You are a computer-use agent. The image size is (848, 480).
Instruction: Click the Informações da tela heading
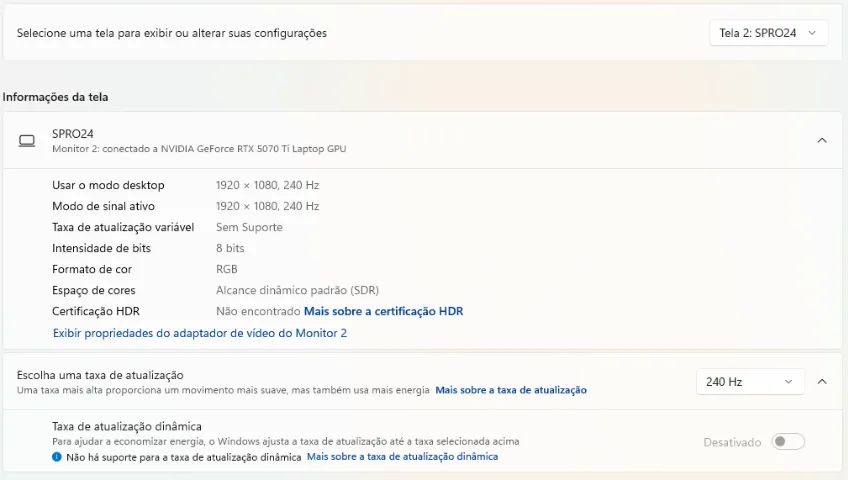pyautogui.click(x=55, y=97)
